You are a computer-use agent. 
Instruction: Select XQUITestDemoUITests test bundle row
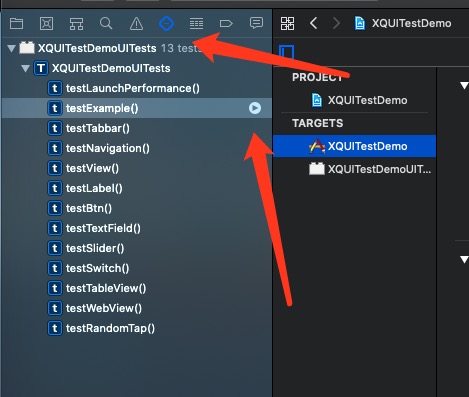pyautogui.click(x=137, y=48)
